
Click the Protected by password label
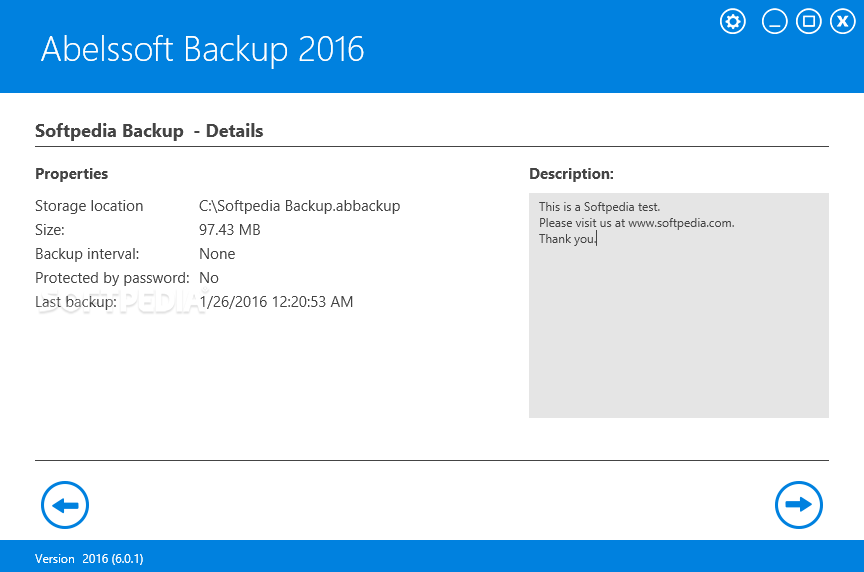pos(112,278)
